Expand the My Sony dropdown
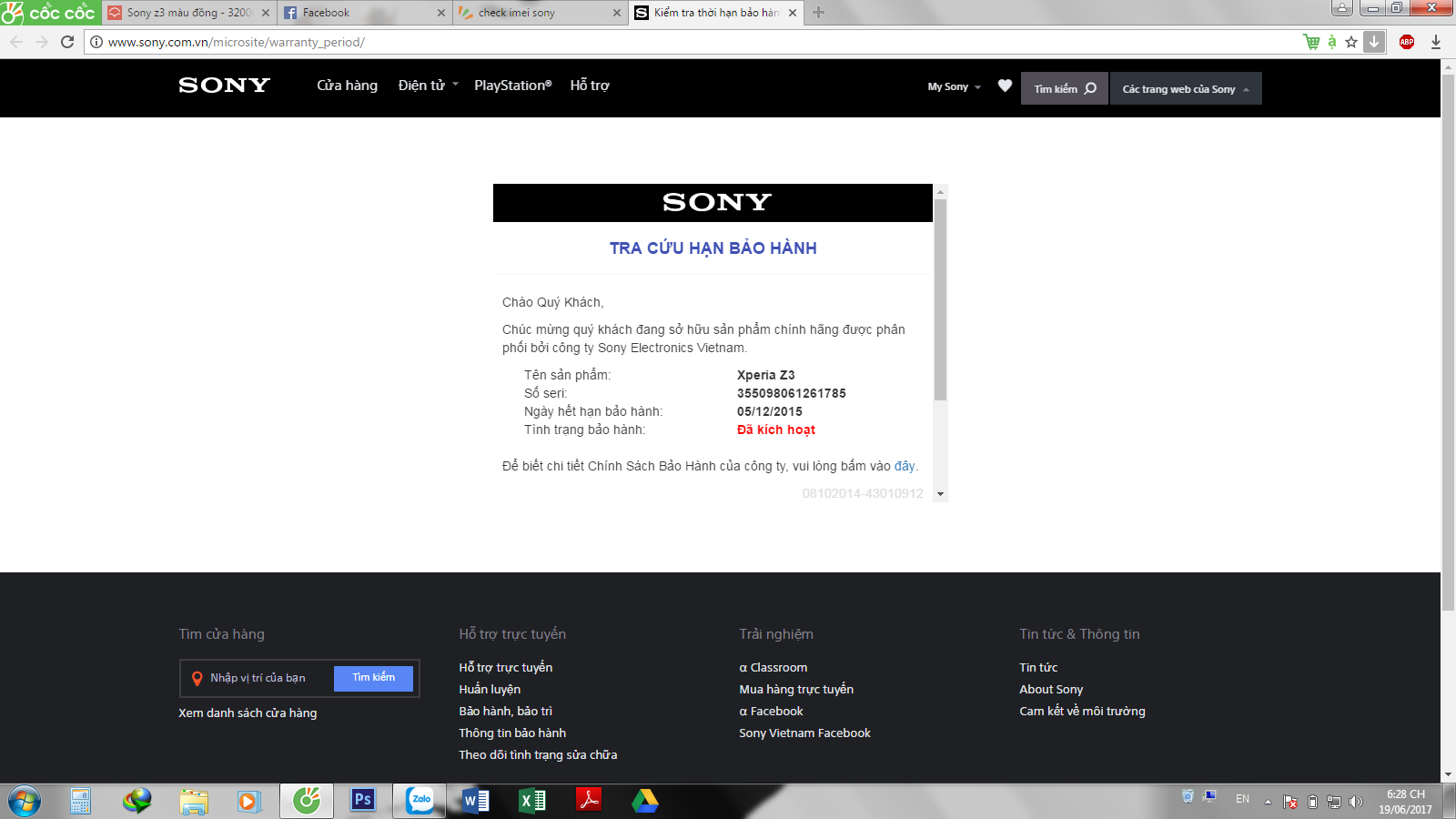This screenshot has height=819, width=1456. (x=955, y=87)
